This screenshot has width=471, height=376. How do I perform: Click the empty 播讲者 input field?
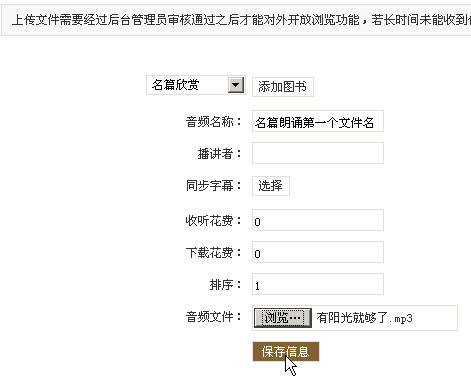[x=318, y=153]
